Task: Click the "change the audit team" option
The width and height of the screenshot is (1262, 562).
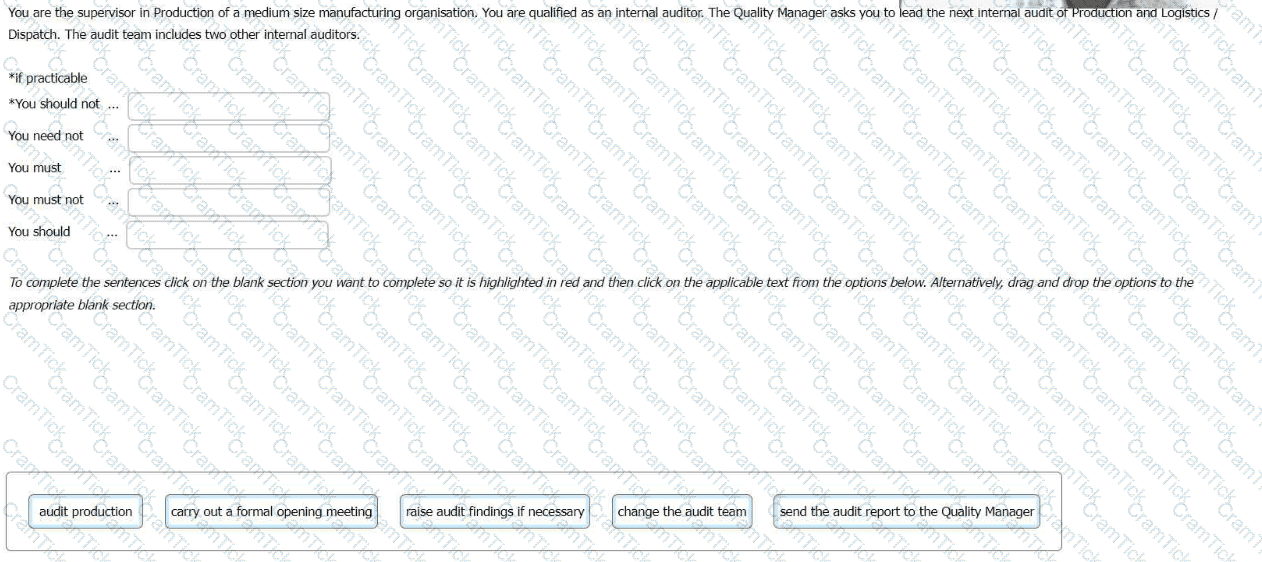Action: point(682,512)
